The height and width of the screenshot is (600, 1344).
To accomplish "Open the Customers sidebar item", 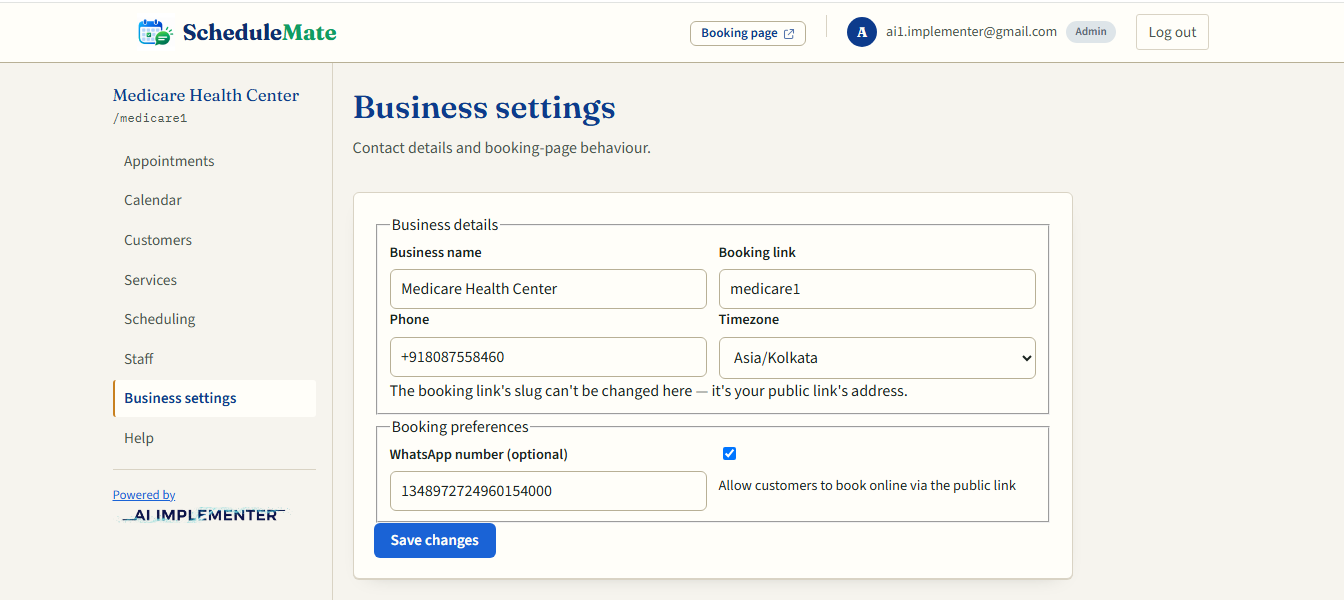I will 215,240.
